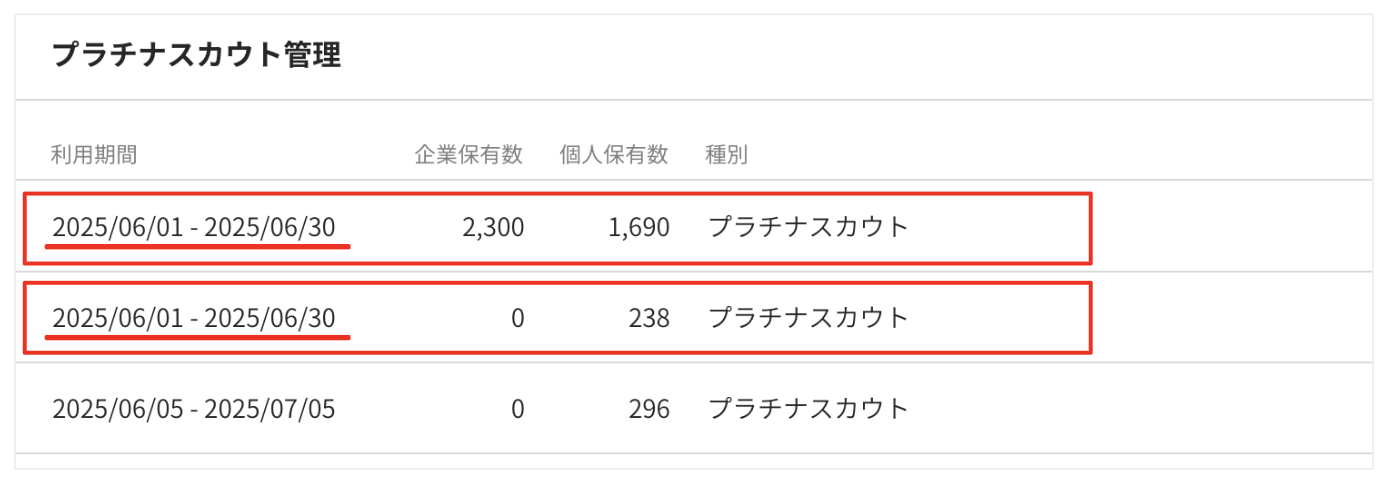Select the date range in the 2,300 row
Screen dimensions: 1388x488
pyautogui.click(x=194, y=228)
